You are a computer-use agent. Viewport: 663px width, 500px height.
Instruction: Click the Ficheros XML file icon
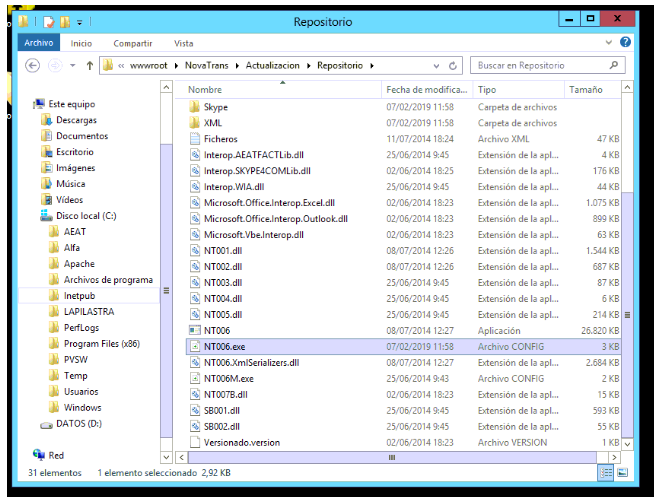[x=195, y=139]
